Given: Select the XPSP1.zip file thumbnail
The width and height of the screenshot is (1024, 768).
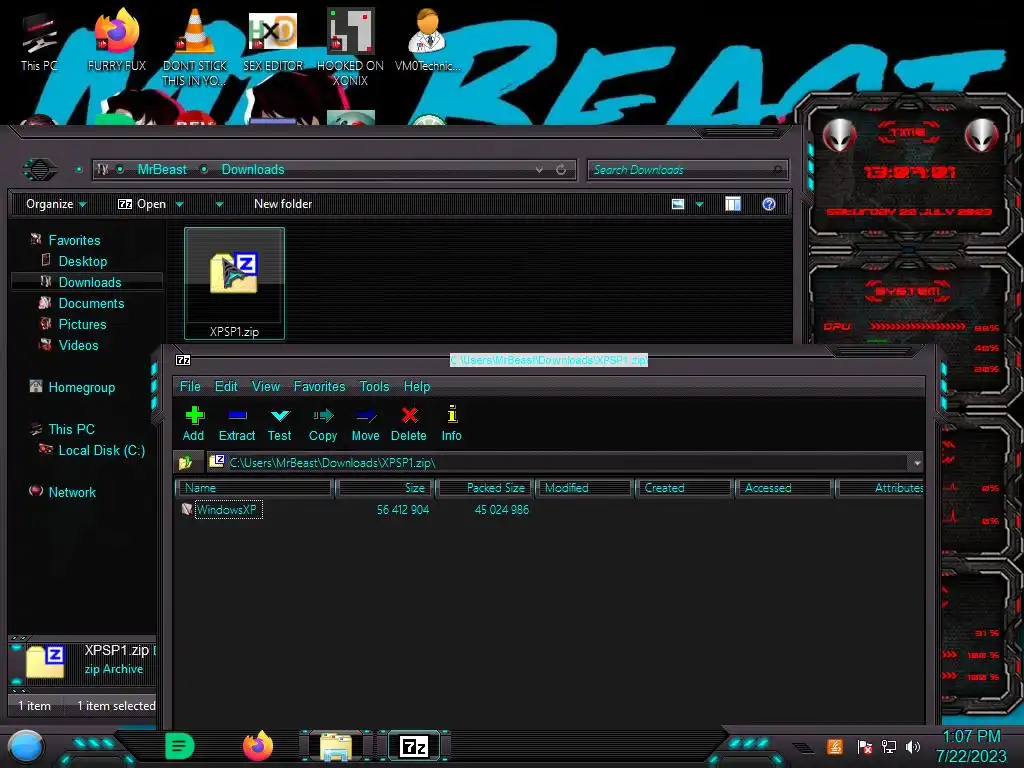Looking at the screenshot, I should pyautogui.click(x=234, y=283).
